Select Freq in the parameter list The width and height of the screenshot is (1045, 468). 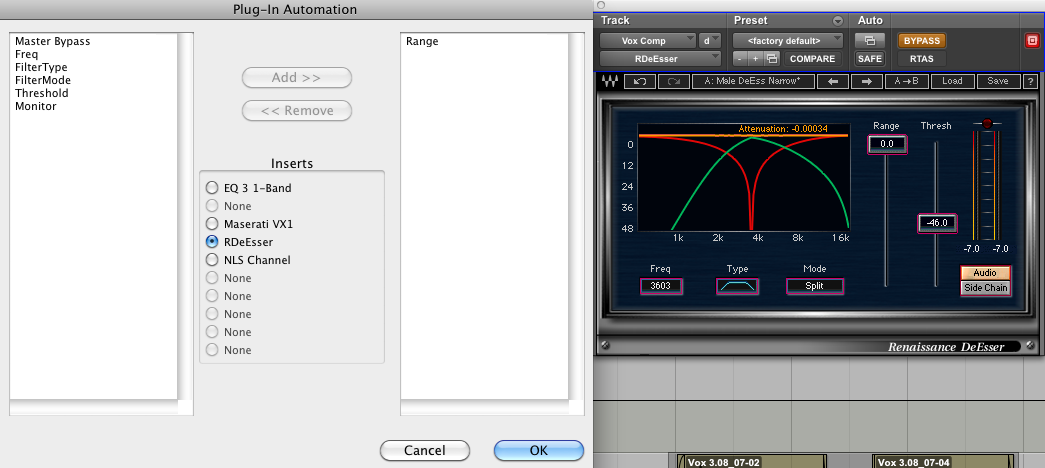click(27, 54)
